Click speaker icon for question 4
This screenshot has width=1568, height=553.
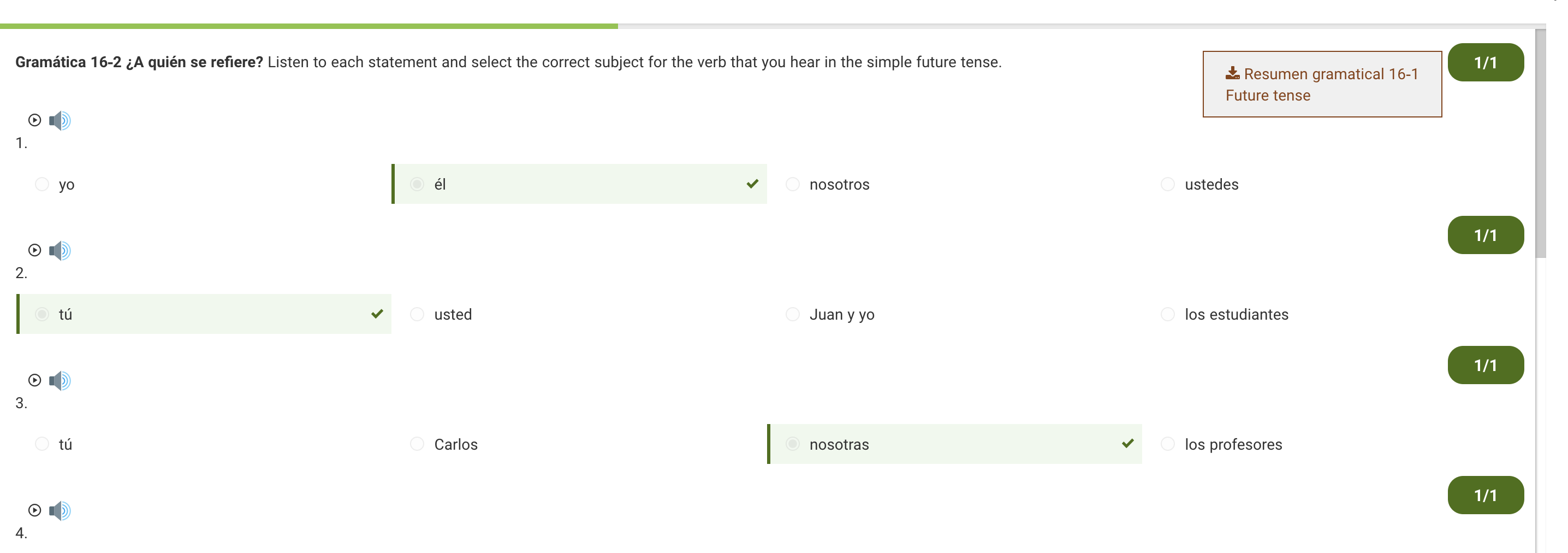click(60, 510)
